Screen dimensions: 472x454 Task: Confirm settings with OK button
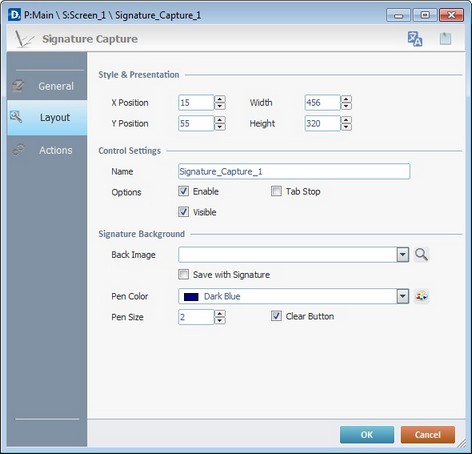pyautogui.click(x=367, y=435)
